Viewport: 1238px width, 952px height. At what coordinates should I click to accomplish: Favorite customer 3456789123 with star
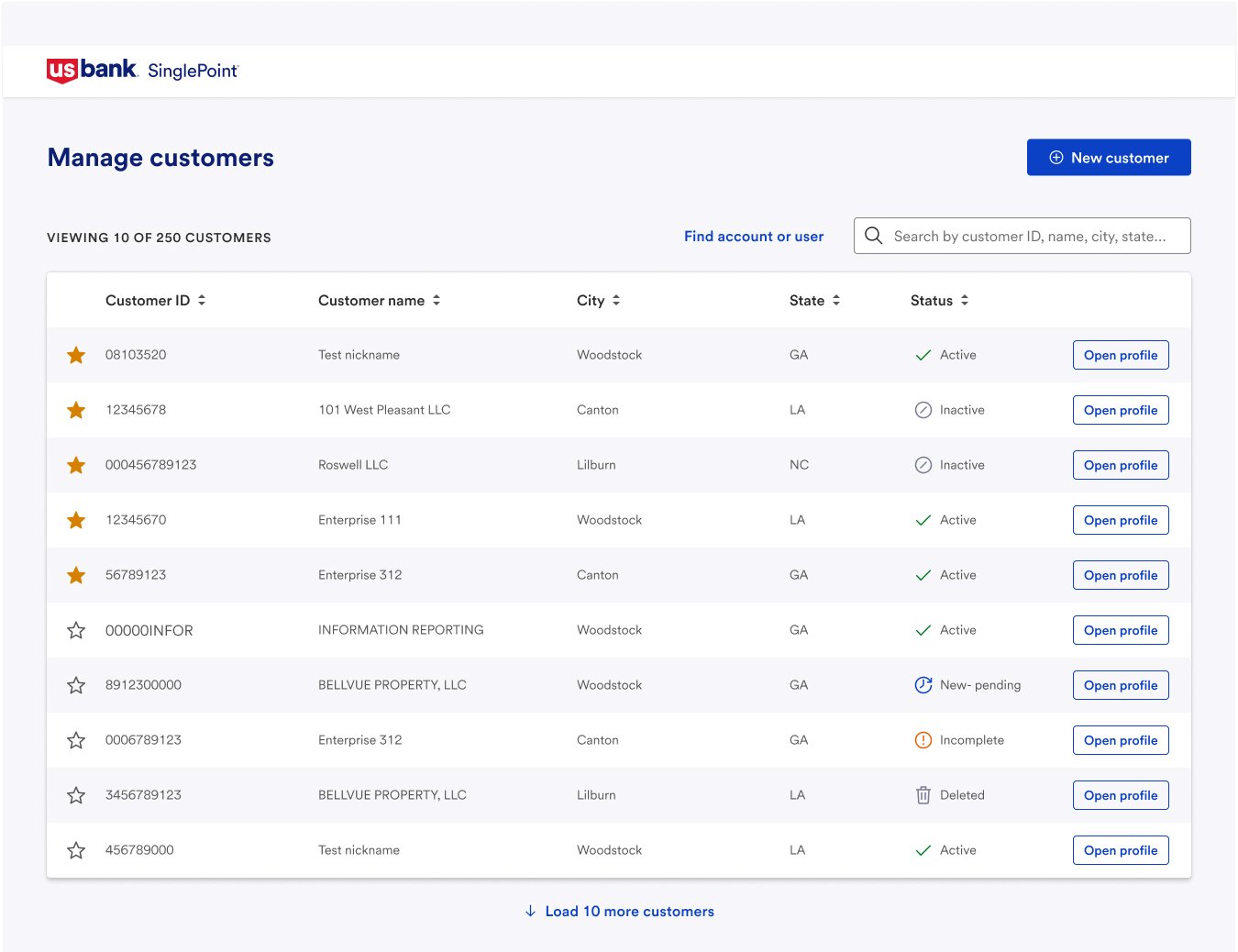(76, 795)
